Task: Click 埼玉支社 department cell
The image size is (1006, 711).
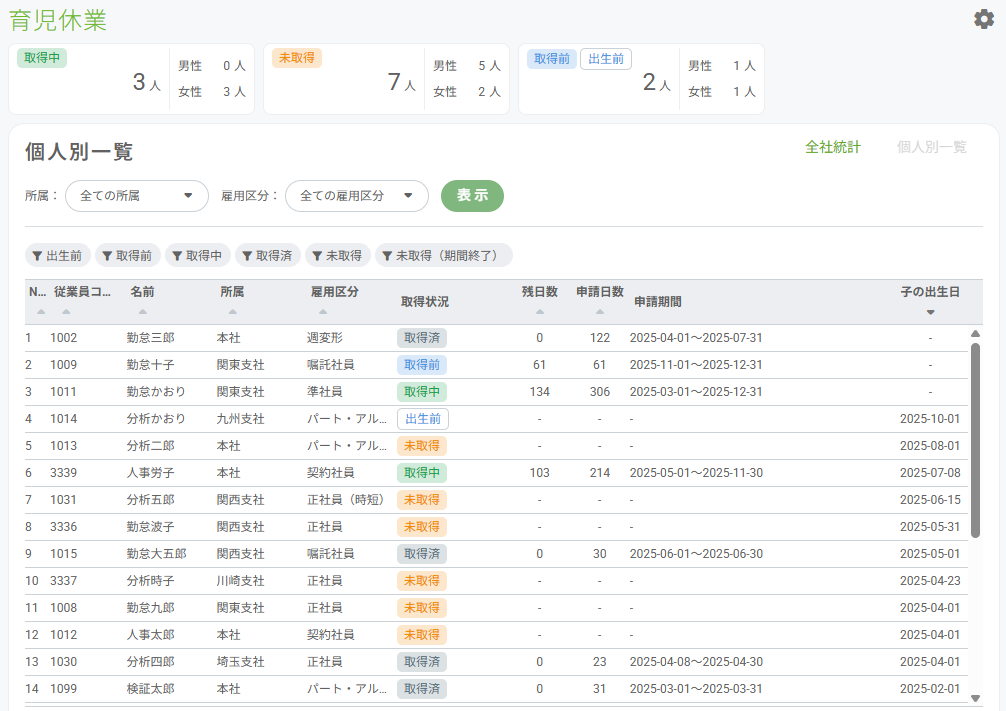Action: point(241,661)
